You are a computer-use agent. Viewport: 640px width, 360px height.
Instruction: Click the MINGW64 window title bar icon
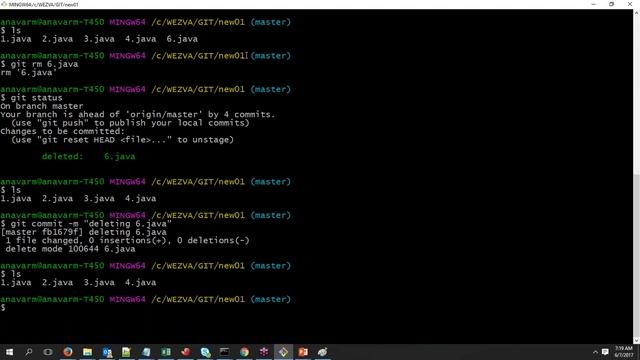click(x=4, y=4)
